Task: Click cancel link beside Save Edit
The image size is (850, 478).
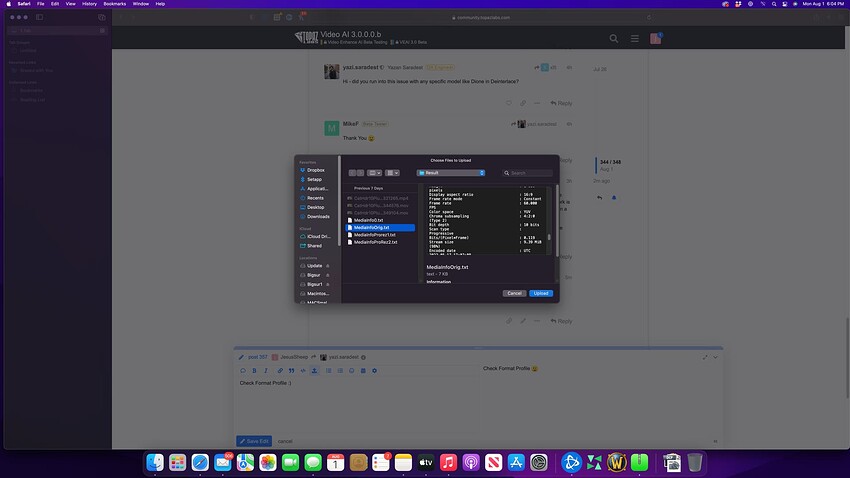Action: [x=285, y=441]
